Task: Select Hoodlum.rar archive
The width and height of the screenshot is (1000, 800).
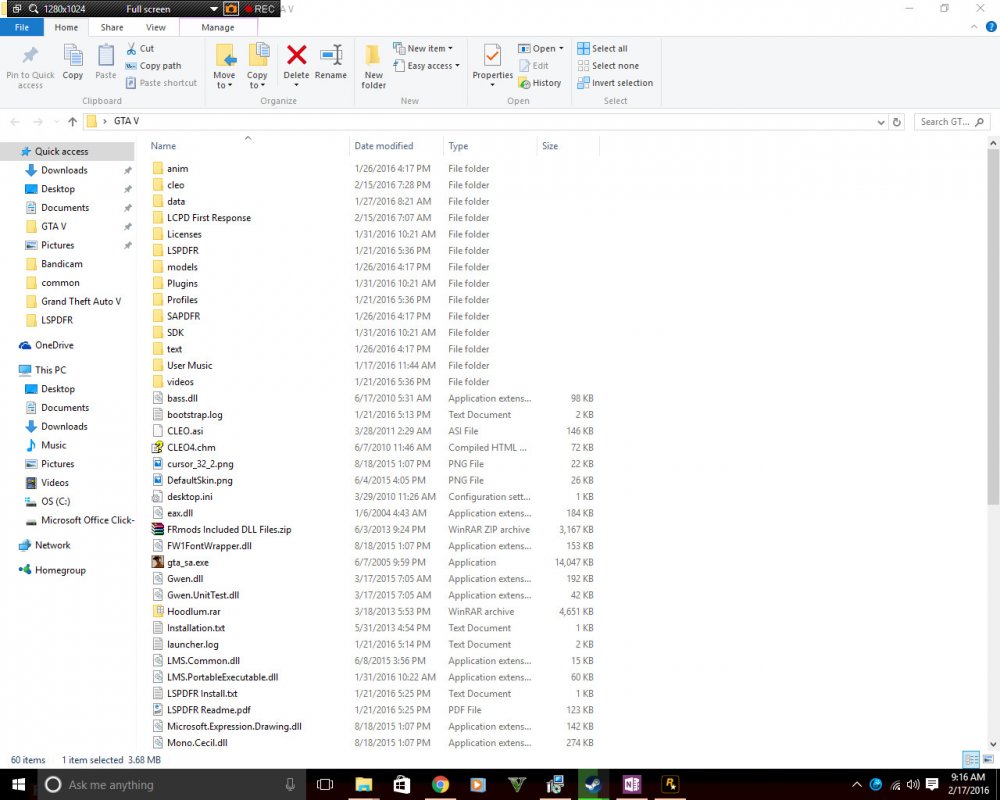Action: (193, 612)
